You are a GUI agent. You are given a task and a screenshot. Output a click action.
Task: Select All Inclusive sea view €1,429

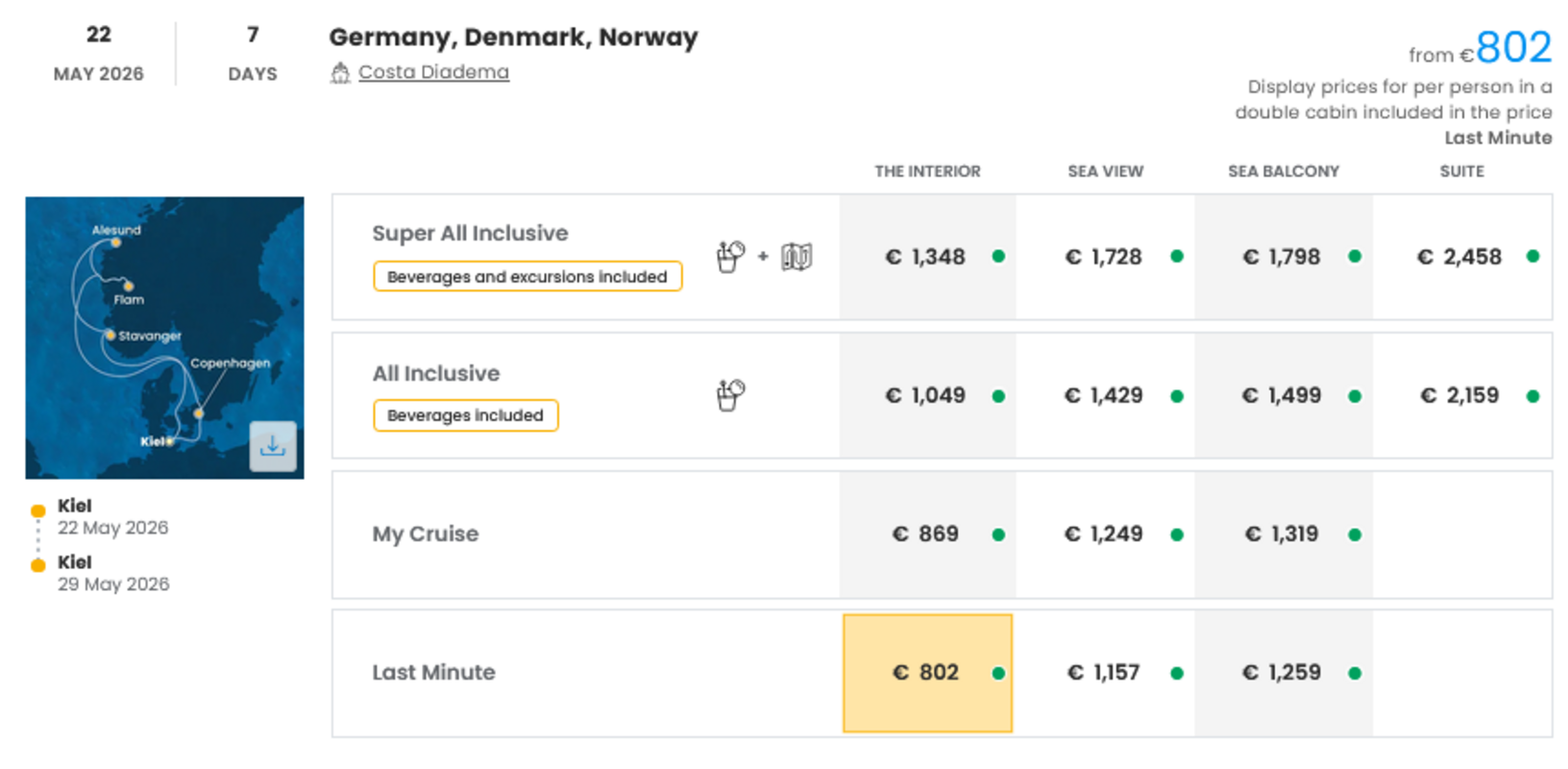coord(1105,395)
